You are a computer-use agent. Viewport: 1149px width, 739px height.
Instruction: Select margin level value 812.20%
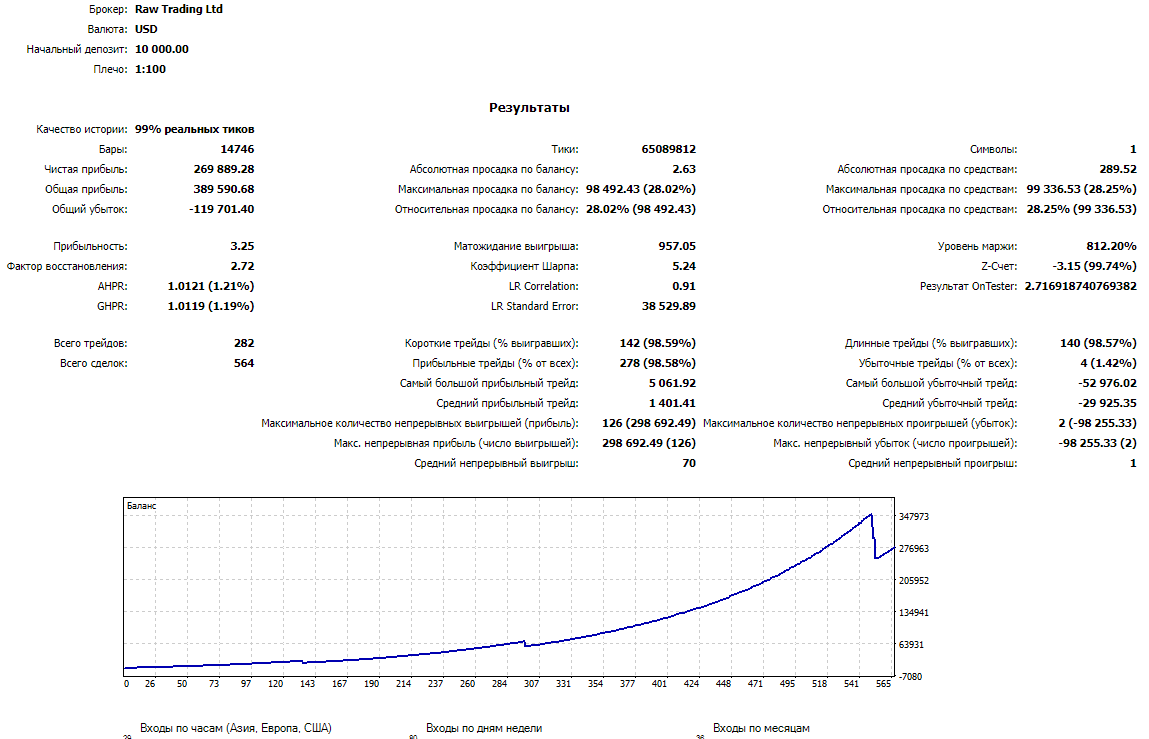(x=1112, y=246)
